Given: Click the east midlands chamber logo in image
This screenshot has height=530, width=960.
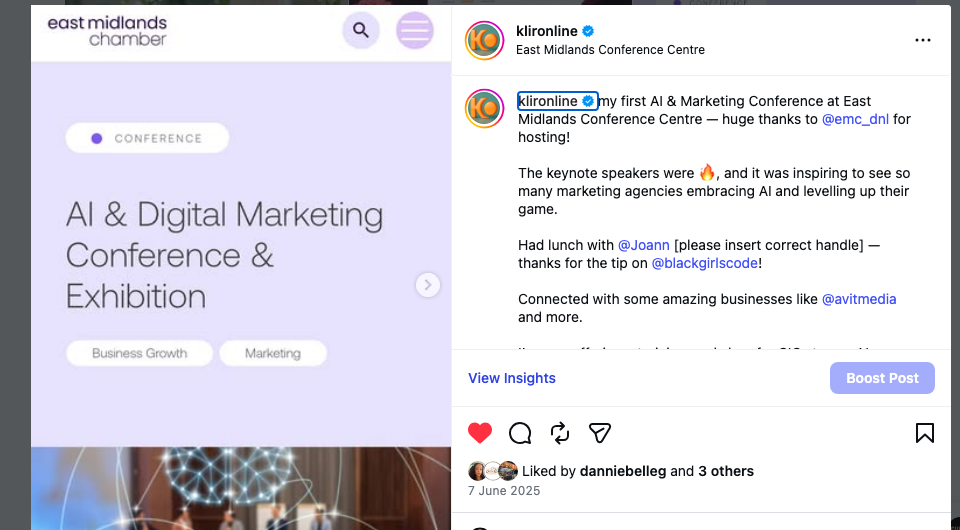Looking at the screenshot, I should [107, 31].
